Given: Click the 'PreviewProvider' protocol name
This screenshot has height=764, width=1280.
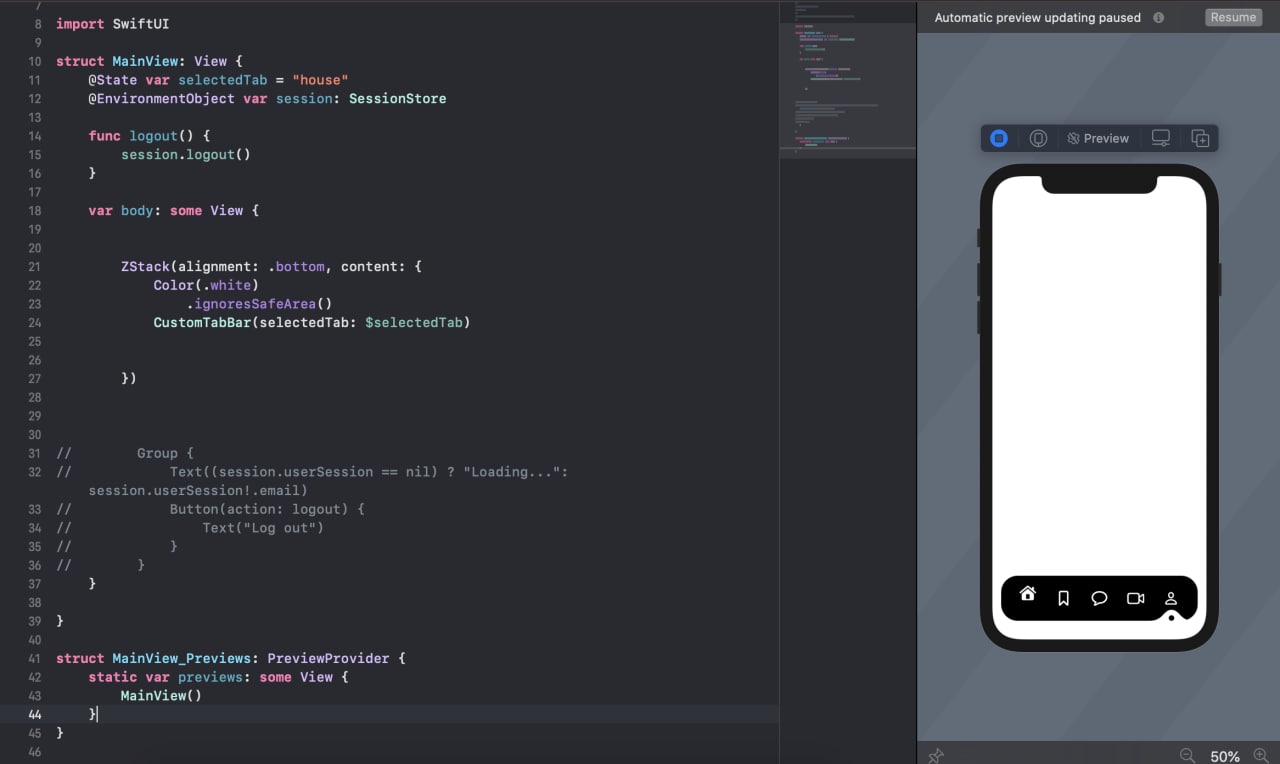Looking at the screenshot, I should [328, 659].
